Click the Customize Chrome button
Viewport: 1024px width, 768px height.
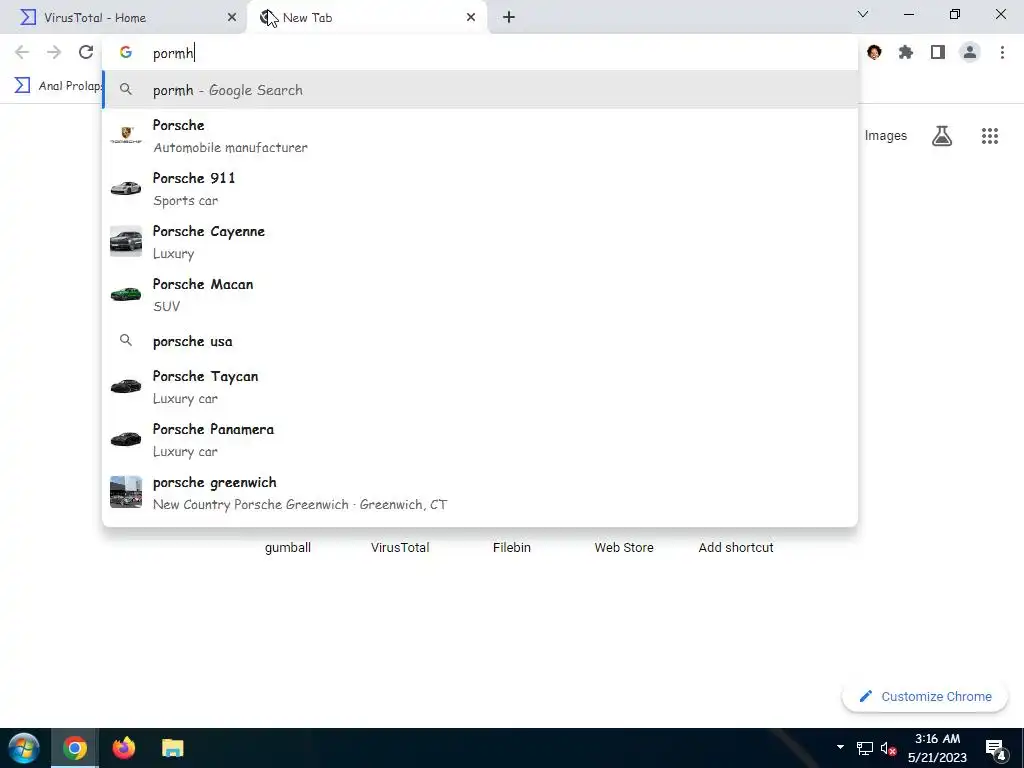tap(925, 696)
